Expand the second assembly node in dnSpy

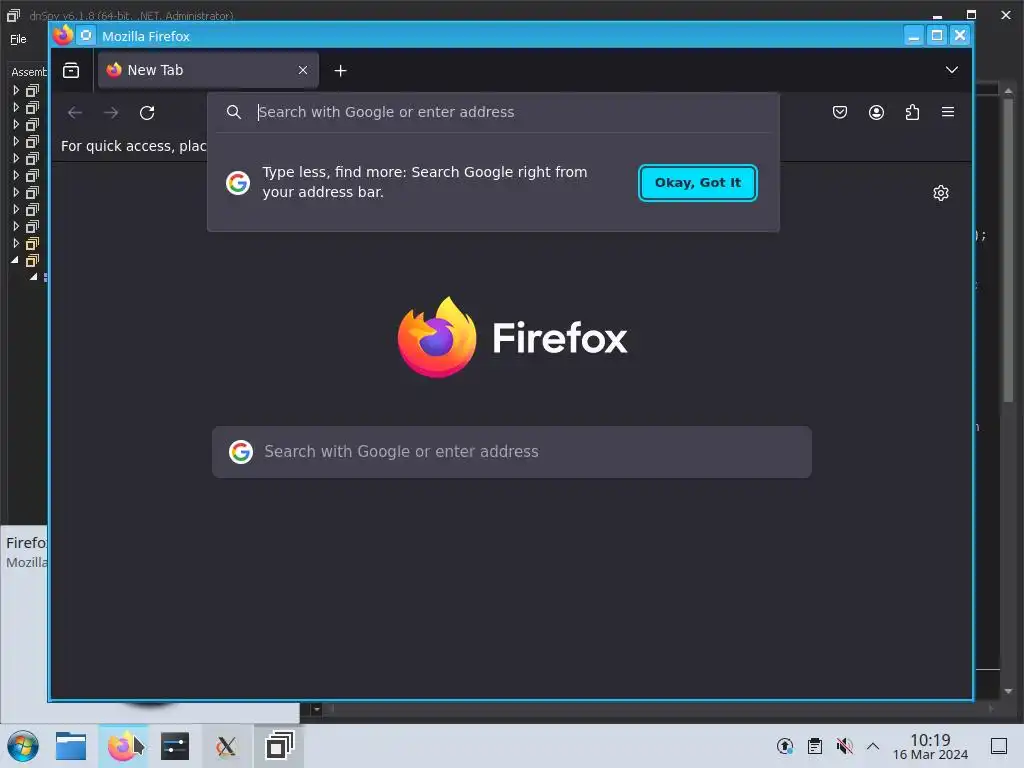pos(16,107)
